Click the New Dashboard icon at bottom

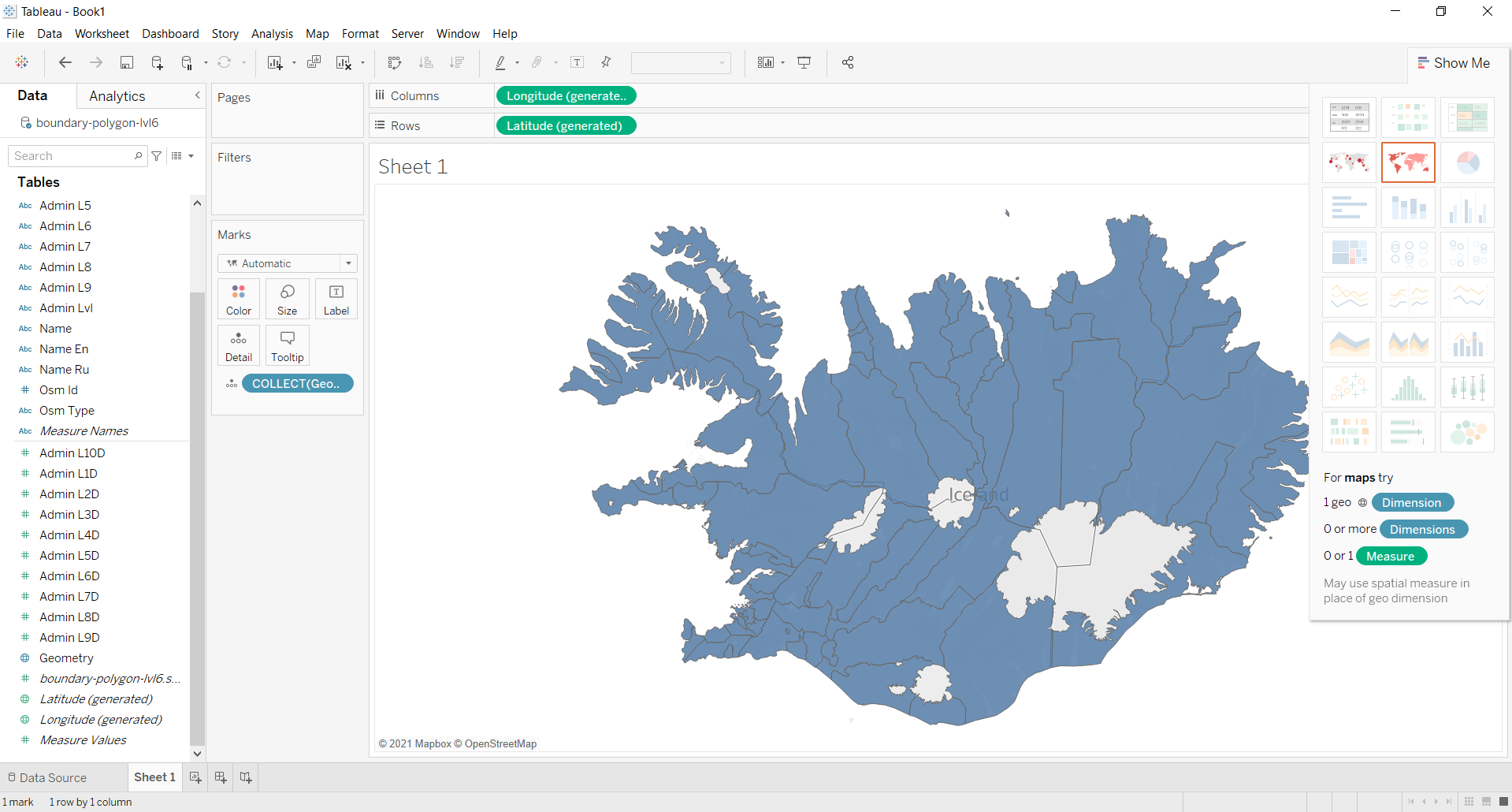[x=221, y=777]
